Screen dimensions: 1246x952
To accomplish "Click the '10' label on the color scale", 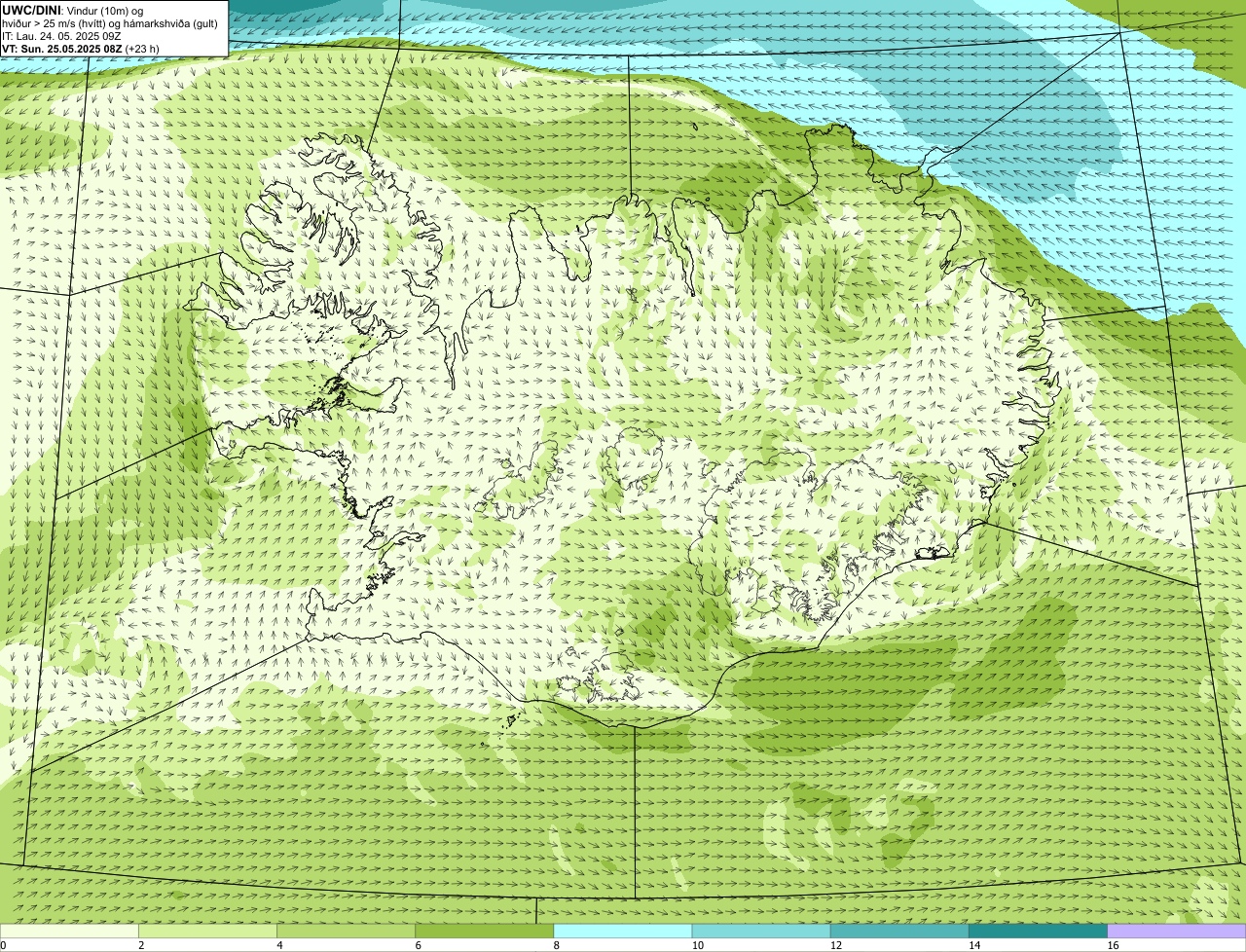I will [697, 945].
